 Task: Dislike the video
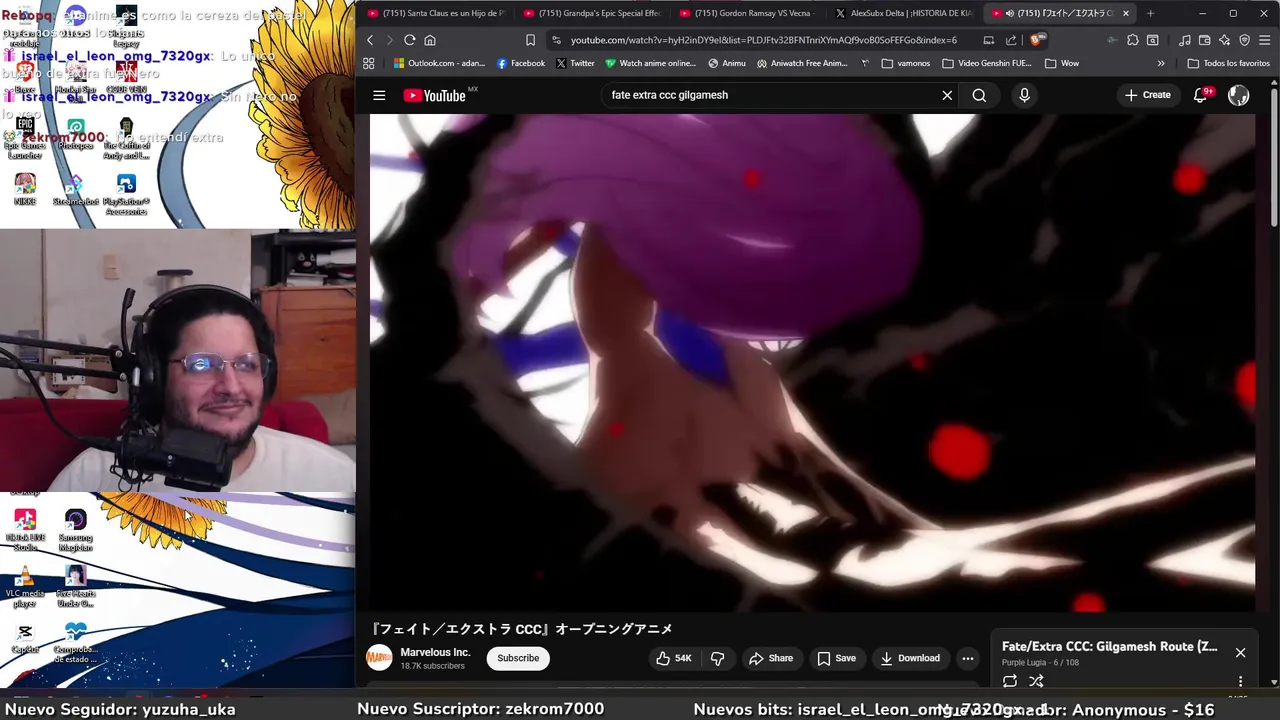click(x=717, y=658)
